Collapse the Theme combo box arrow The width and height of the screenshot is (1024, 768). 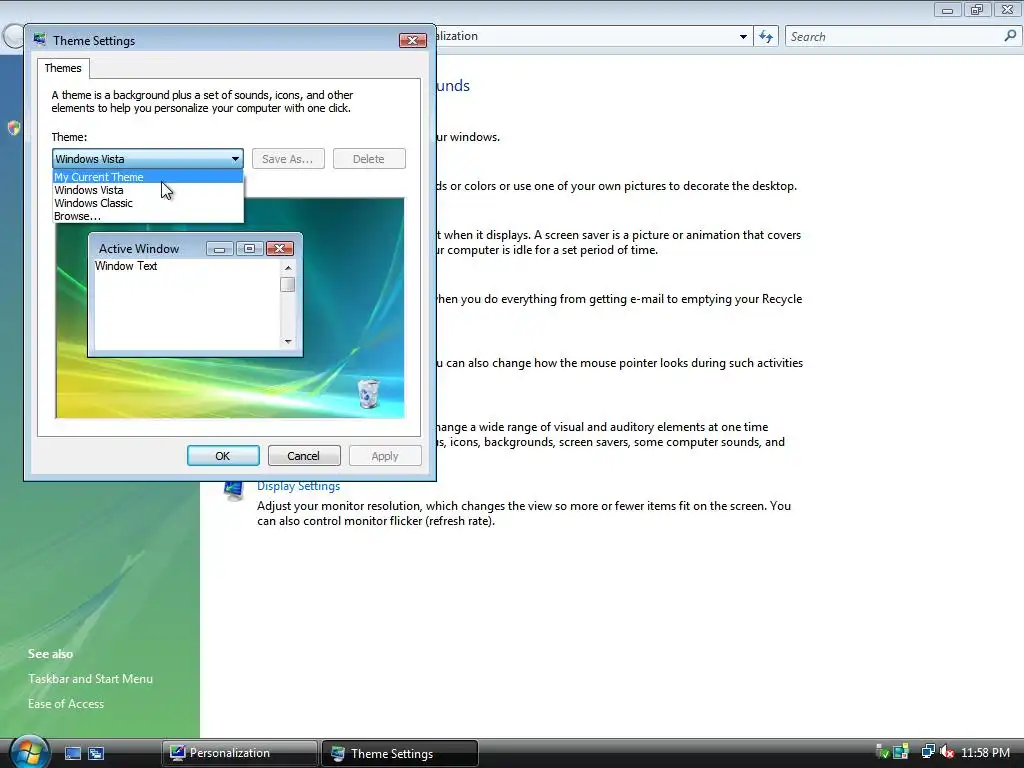[x=235, y=159]
